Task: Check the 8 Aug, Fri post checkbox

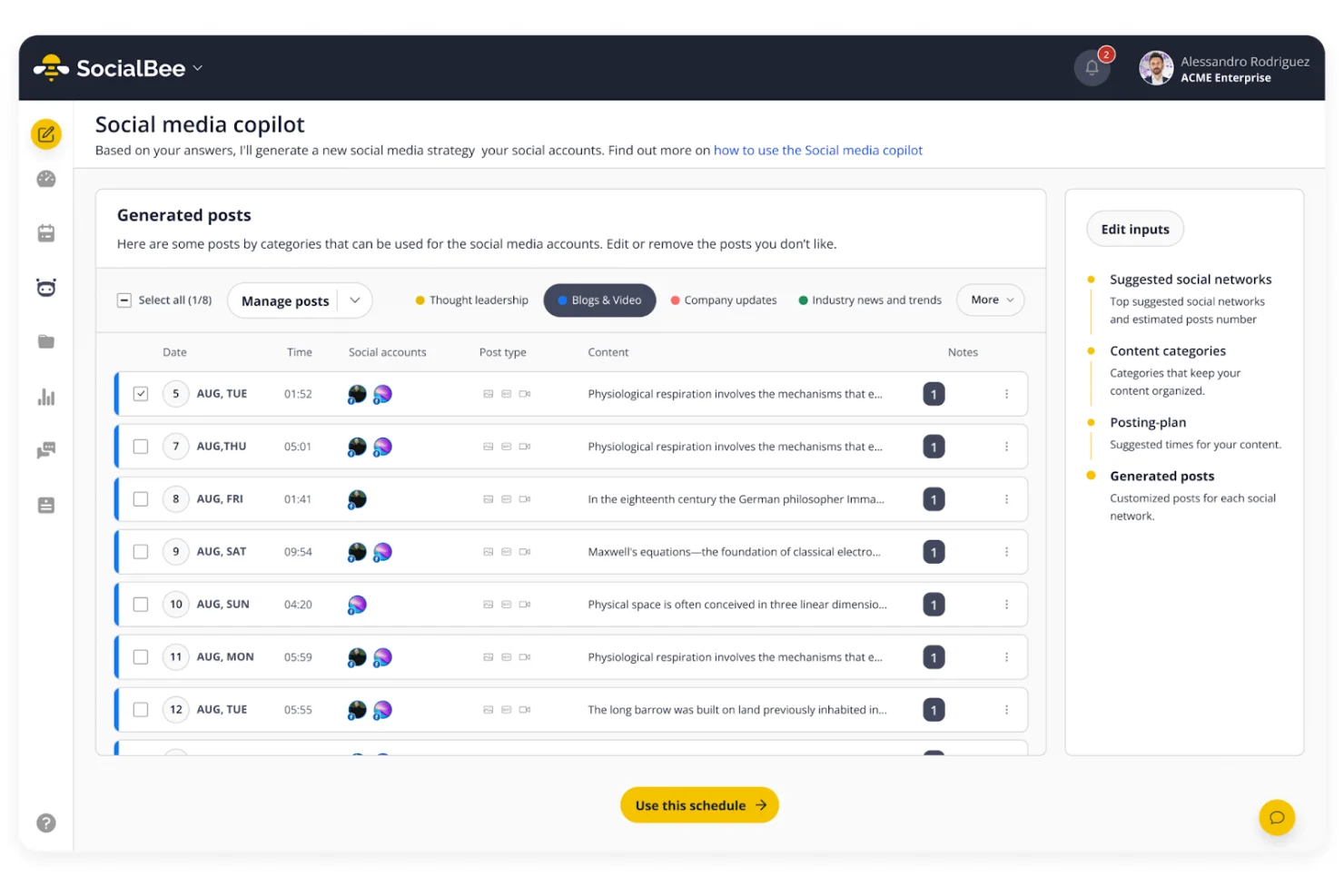Action: click(x=141, y=499)
